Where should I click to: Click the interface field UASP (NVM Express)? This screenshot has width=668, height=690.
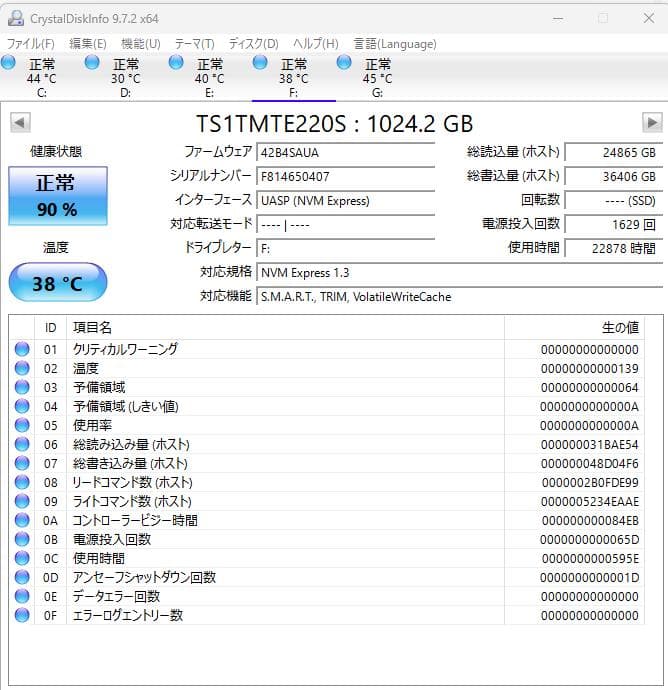point(345,200)
